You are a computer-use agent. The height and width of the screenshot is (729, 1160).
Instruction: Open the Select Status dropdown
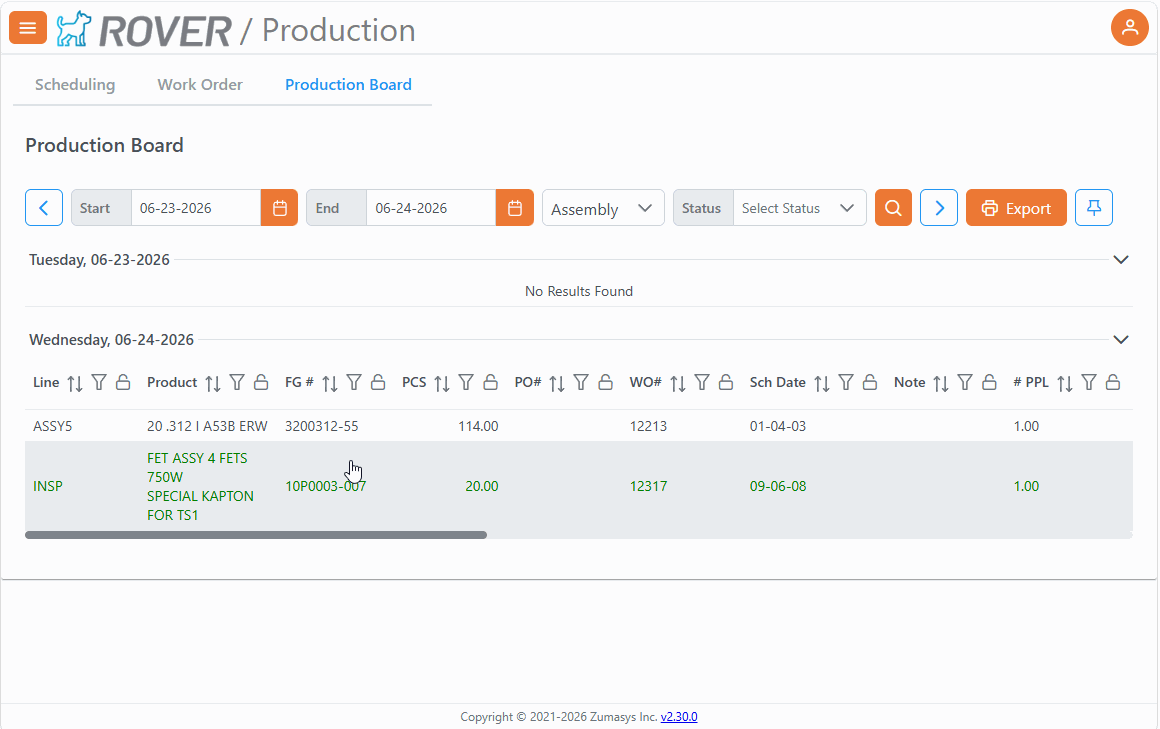(800, 208)
